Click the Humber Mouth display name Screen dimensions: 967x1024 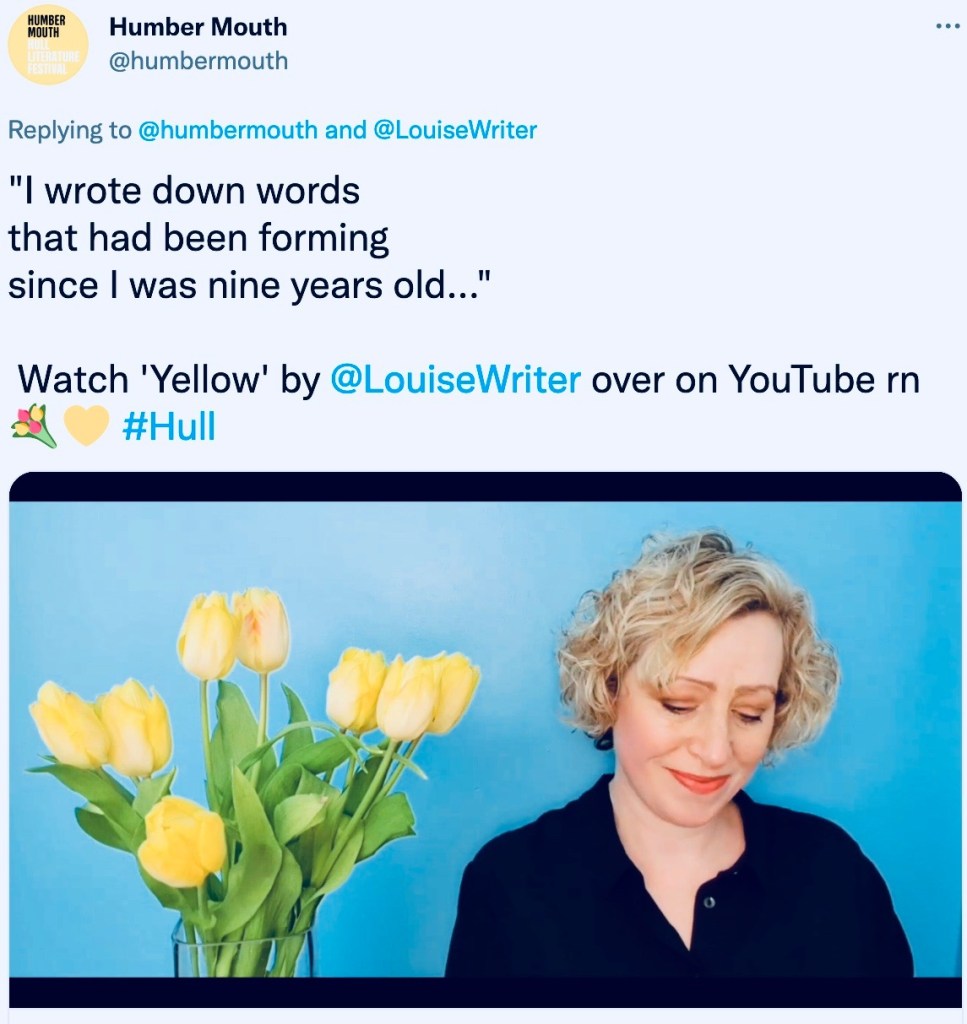pos(198,27)
